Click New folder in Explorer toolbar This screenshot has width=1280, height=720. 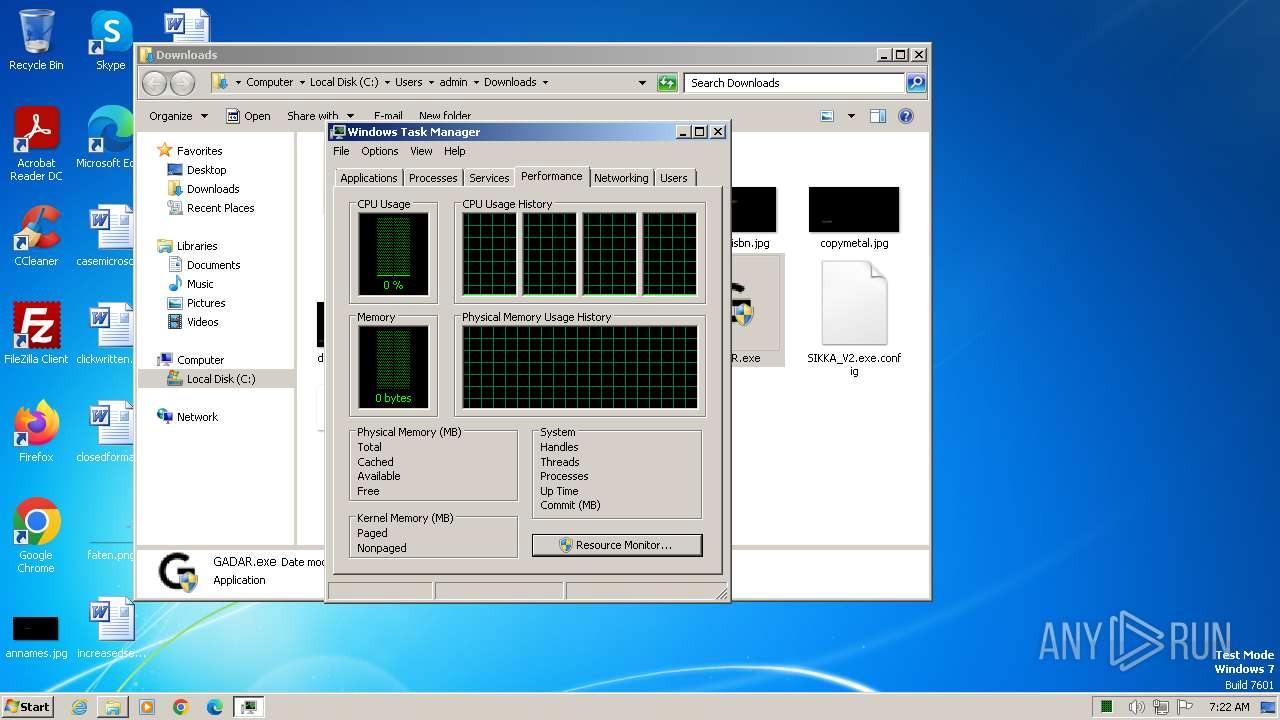tap(445, 116)
